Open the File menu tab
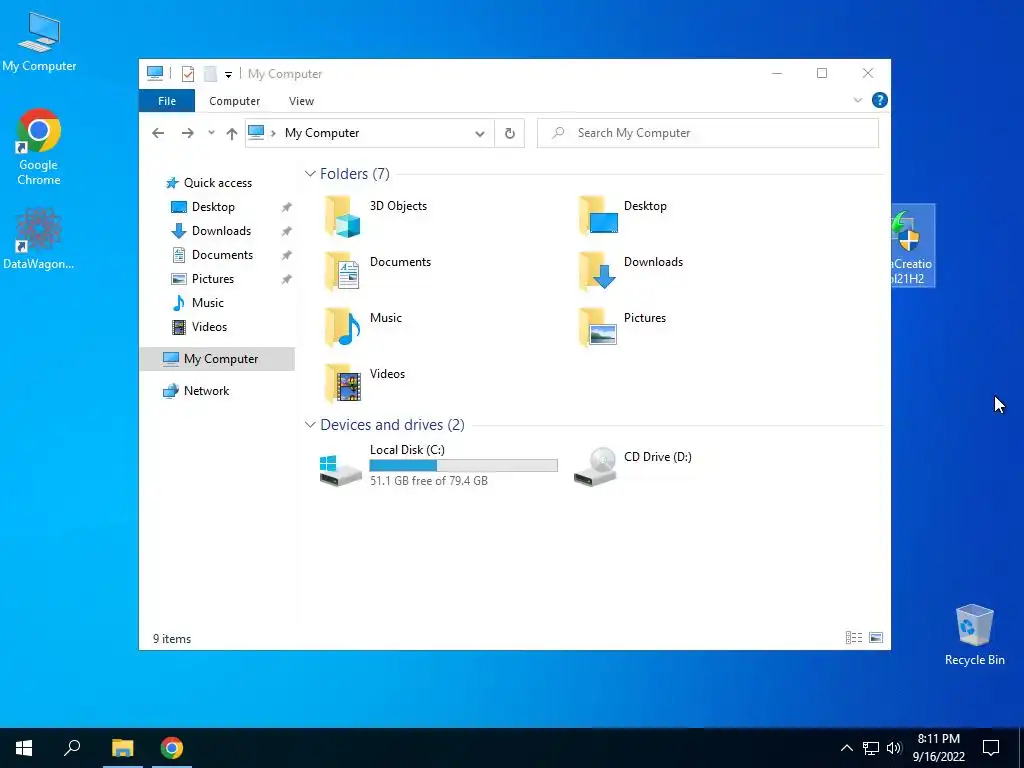 click(167, 101)
